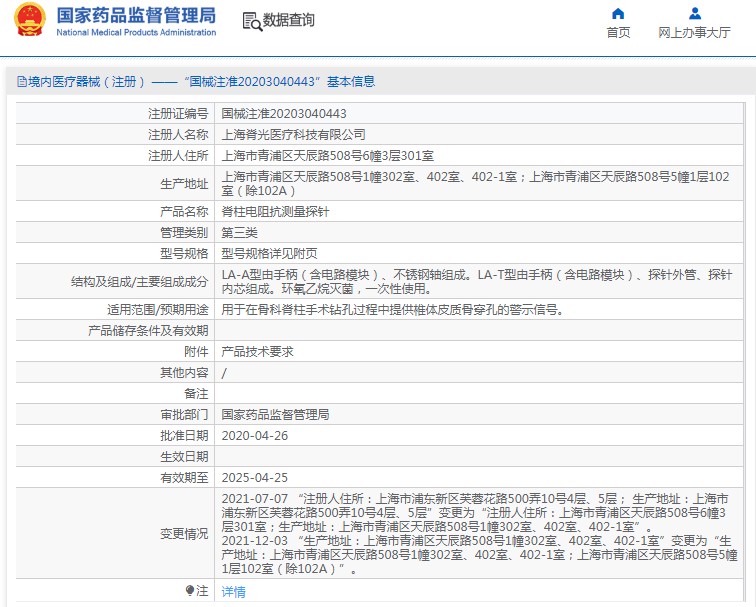Click the 备注 row label
The image size is (756, 607).
pos(196,394)
